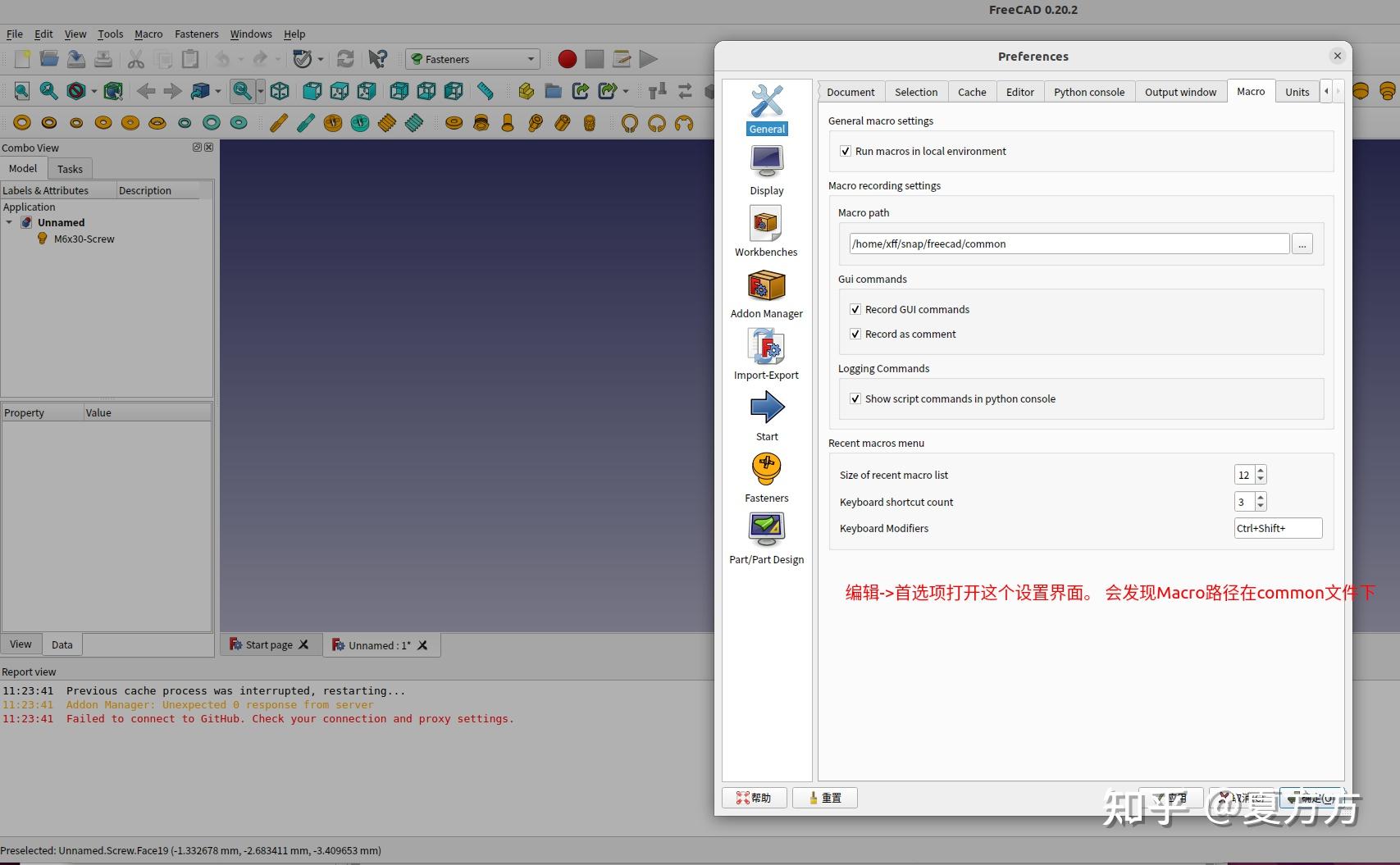The image size is (1400, 865).
Task: Click the Create group folder icon
Action: [554, 91]
